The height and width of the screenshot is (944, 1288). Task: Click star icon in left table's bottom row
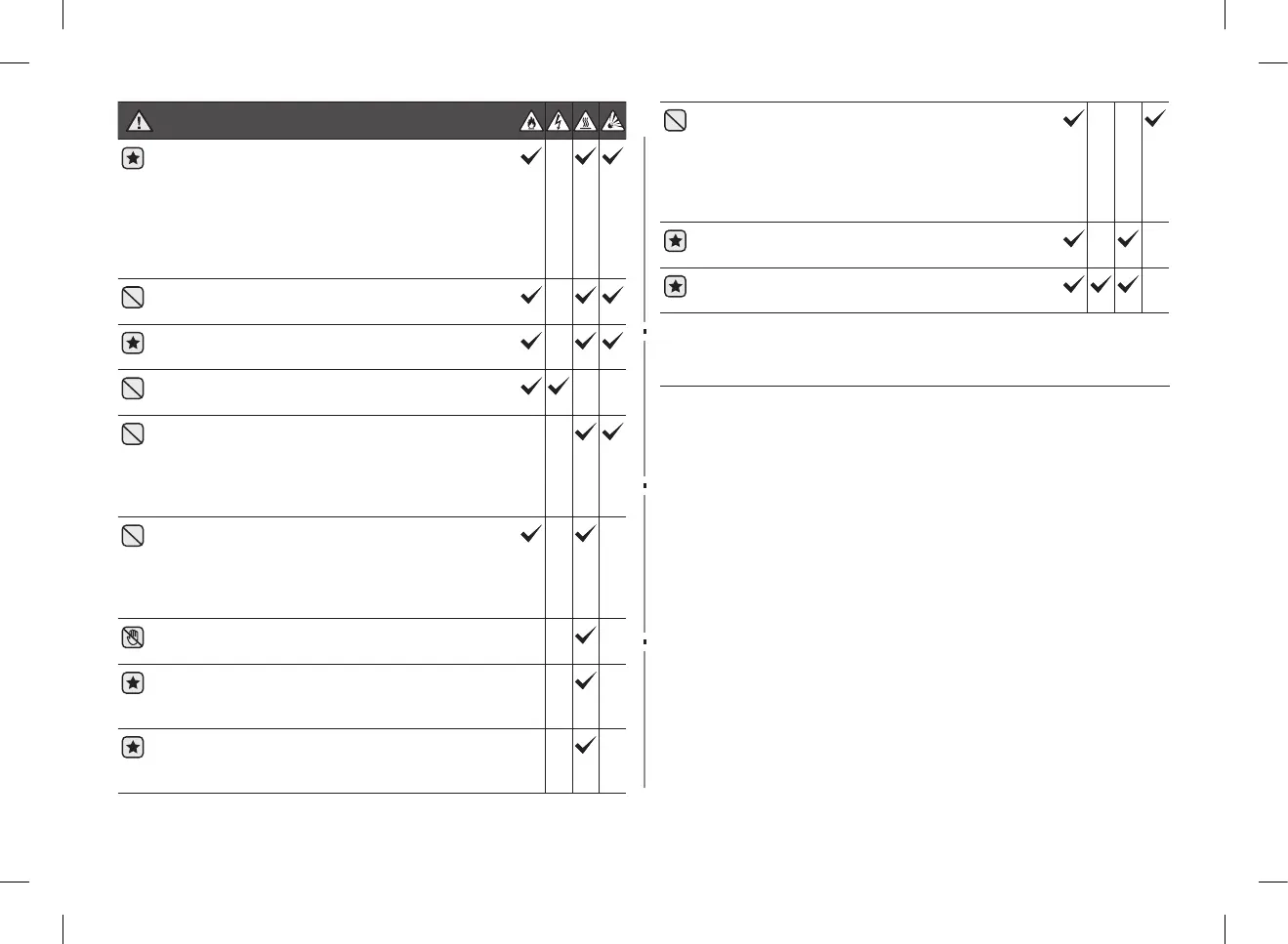(x=133, y=748)
